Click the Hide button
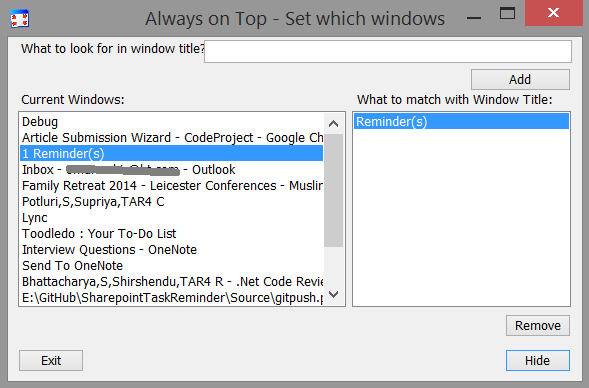 pos(538,361)
